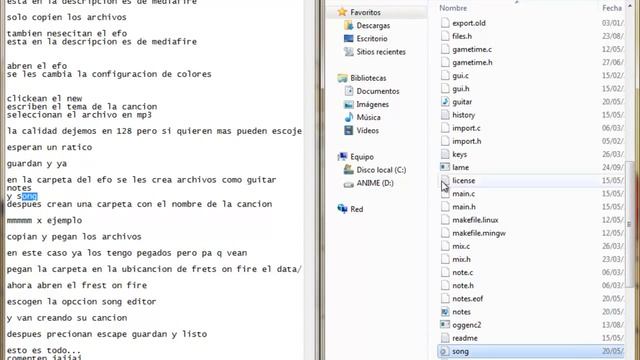Click line 'copian y pegan los archivos'
The image size is (640, 360).
pos(74,237)
